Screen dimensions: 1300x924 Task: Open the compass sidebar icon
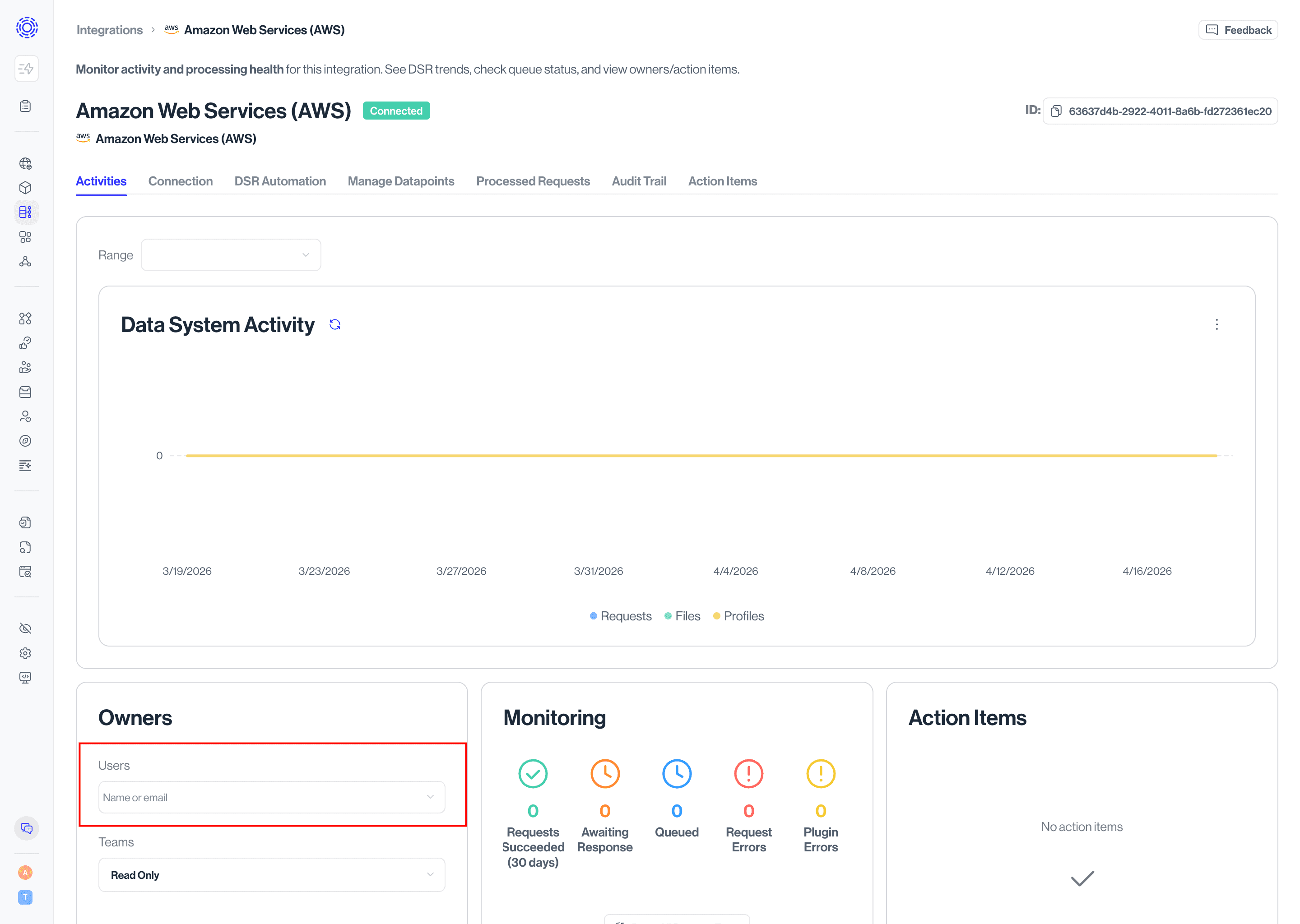[x=26, y=441]
